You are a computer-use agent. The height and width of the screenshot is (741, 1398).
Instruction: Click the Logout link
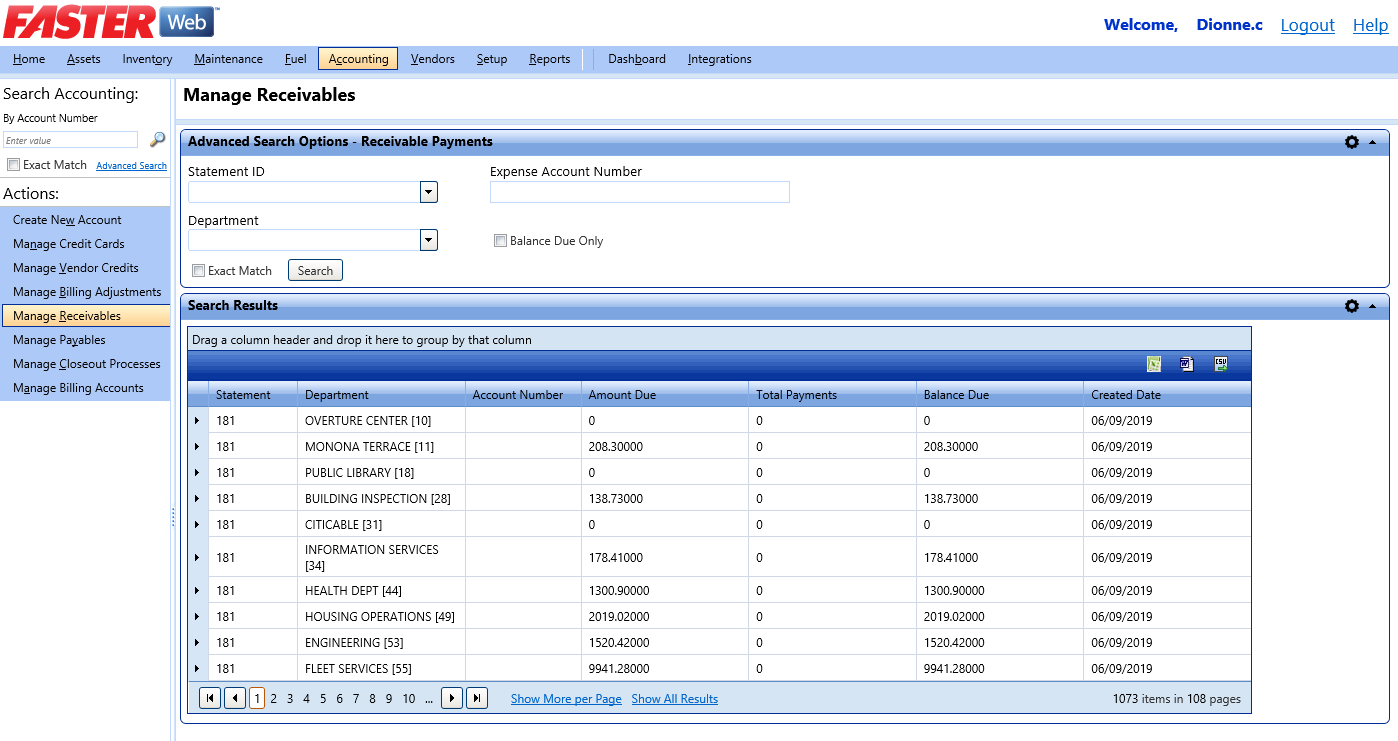[1308, 25]
